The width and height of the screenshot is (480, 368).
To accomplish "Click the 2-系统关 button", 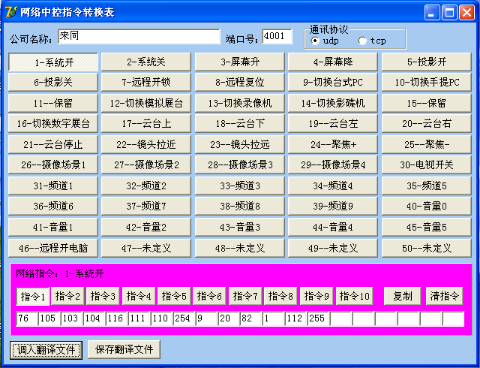I will [x=146, y=62].
